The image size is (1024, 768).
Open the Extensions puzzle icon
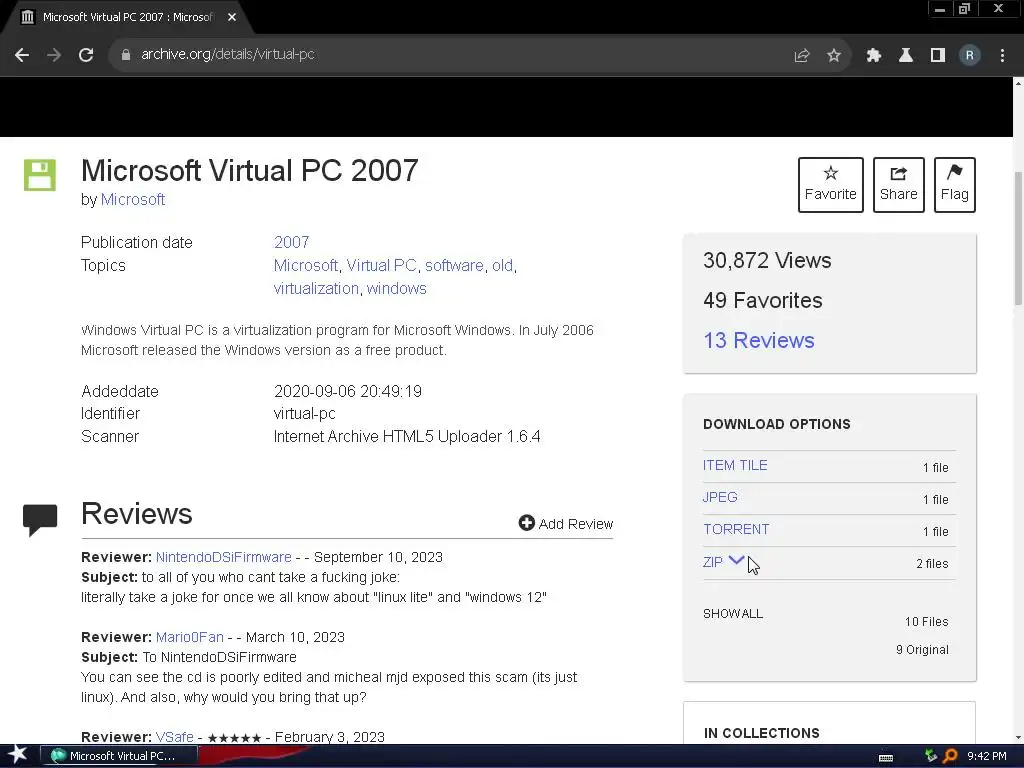[874, 56]
